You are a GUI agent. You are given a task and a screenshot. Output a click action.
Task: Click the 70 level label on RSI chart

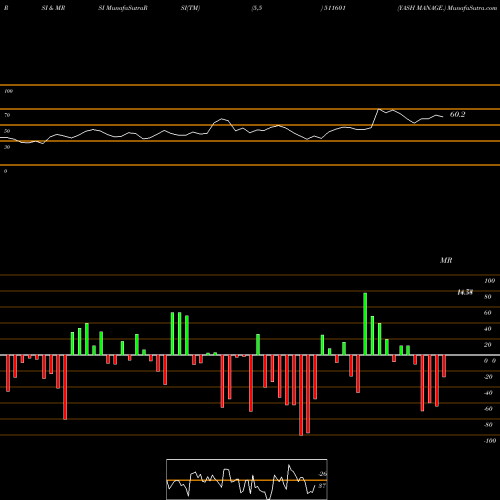[7, 115]
